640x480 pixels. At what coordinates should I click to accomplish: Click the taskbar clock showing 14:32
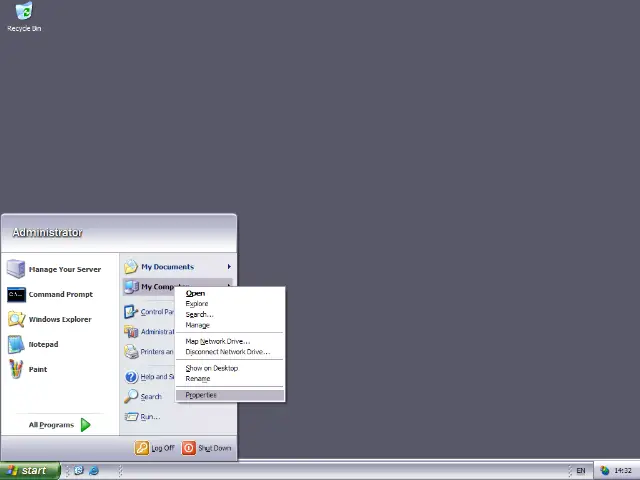click(x=623, y=471)
